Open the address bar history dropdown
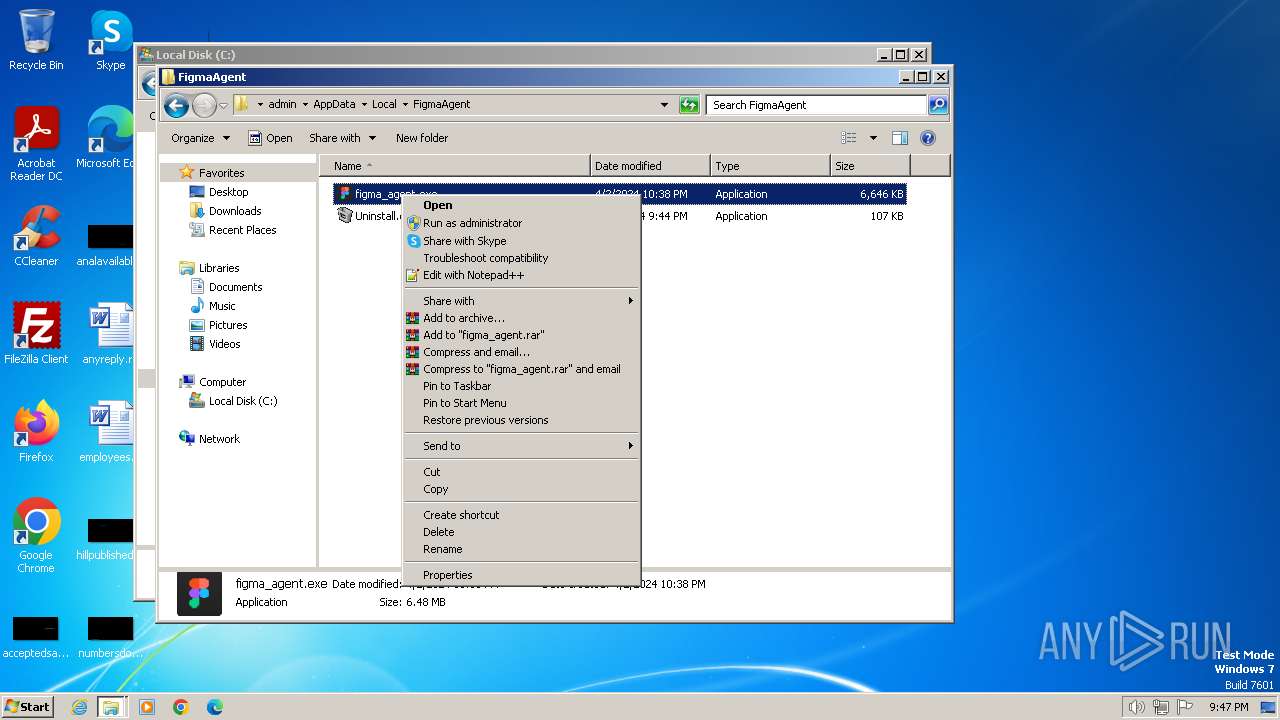This screenshot has height=720, width=1280. (x=664, y=104)
